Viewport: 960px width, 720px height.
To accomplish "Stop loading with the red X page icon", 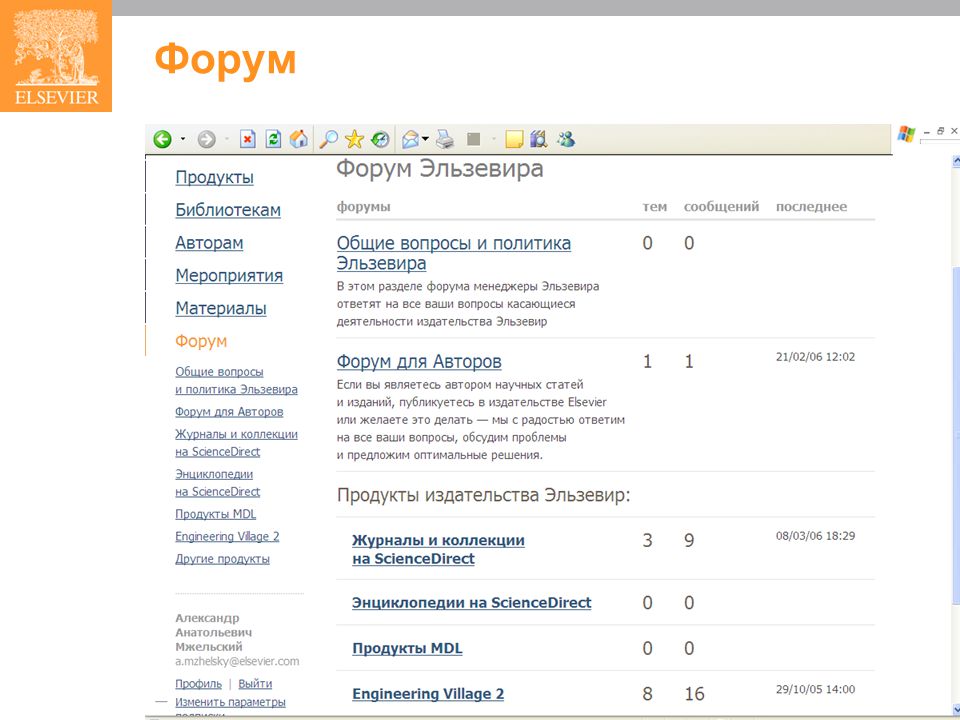I will [x=247, y=140].
